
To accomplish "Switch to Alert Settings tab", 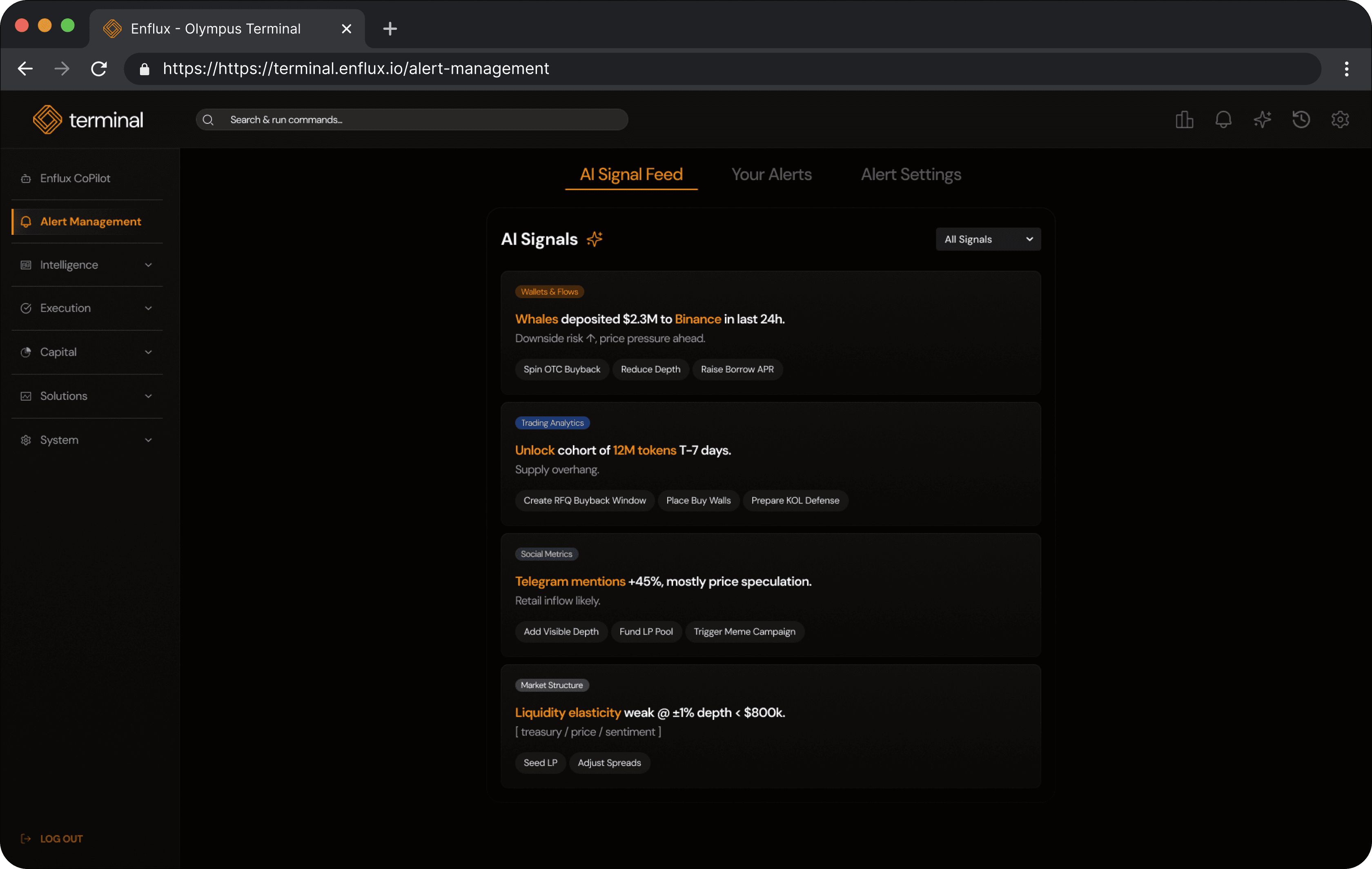I will coord(911,174).
